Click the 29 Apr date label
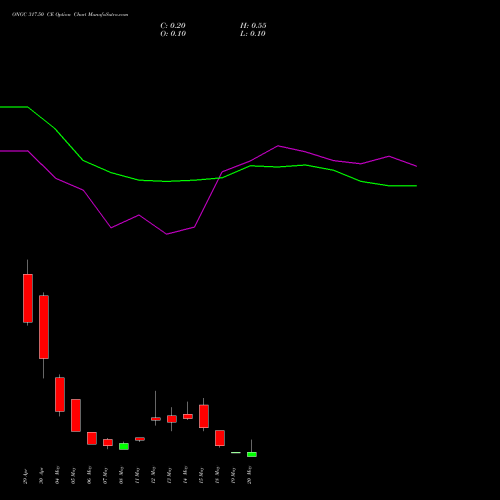 (26, 476)
